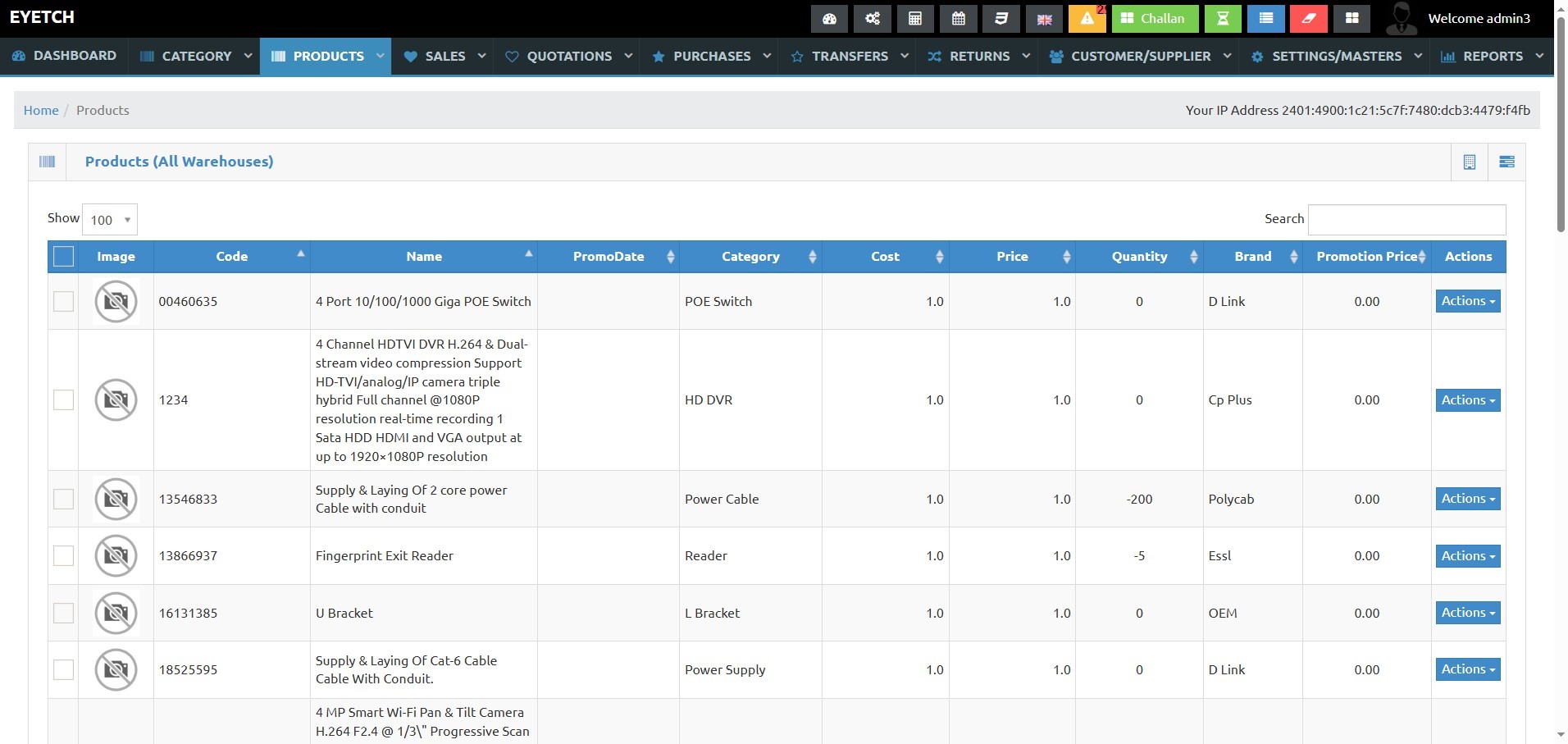Tick checkbox for product 18525595
Image resolution: width=1568 pixels, height=744 pixels.
pos(63,669)
